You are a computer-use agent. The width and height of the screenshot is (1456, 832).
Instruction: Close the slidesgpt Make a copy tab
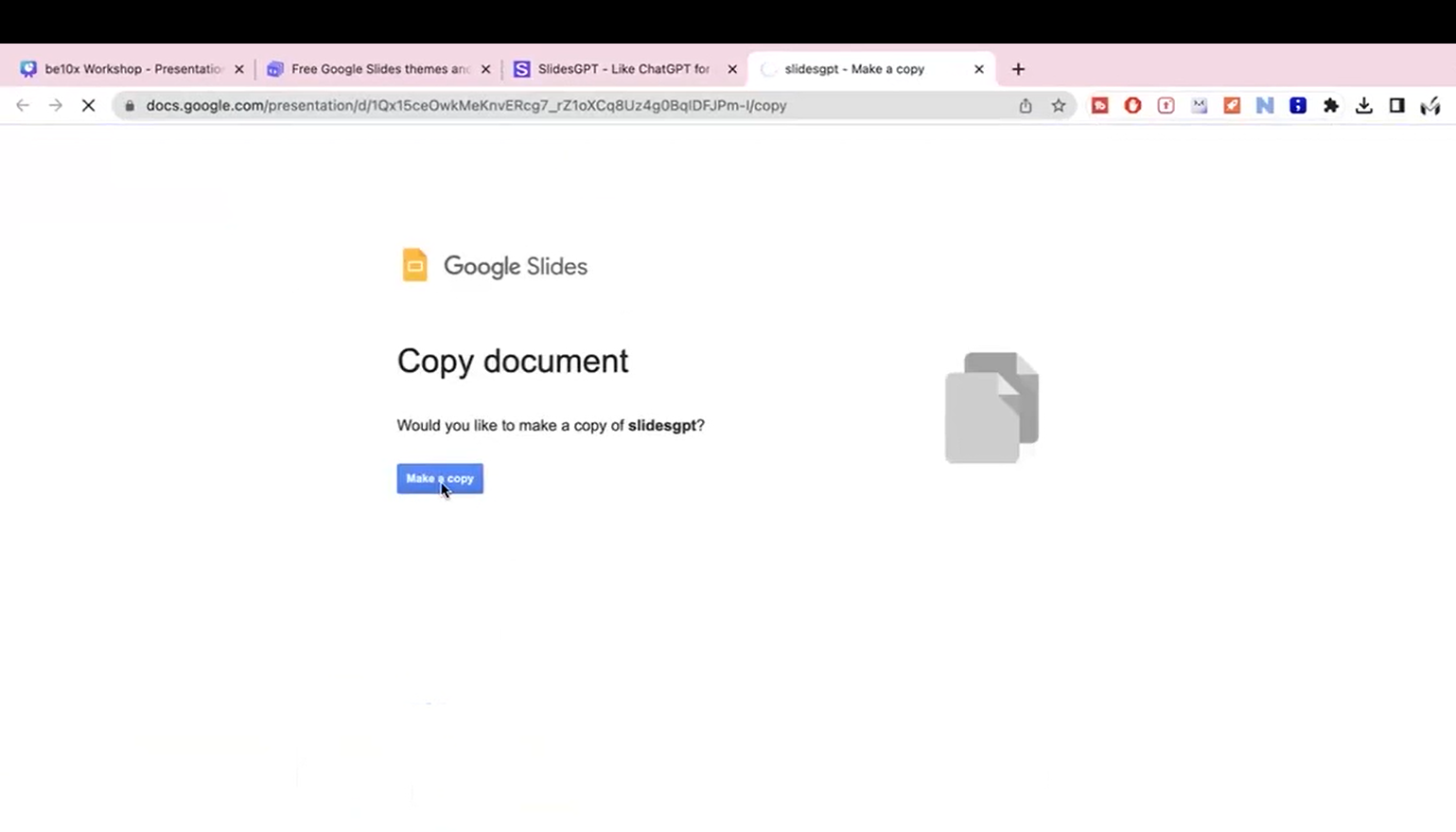(979, 69)
